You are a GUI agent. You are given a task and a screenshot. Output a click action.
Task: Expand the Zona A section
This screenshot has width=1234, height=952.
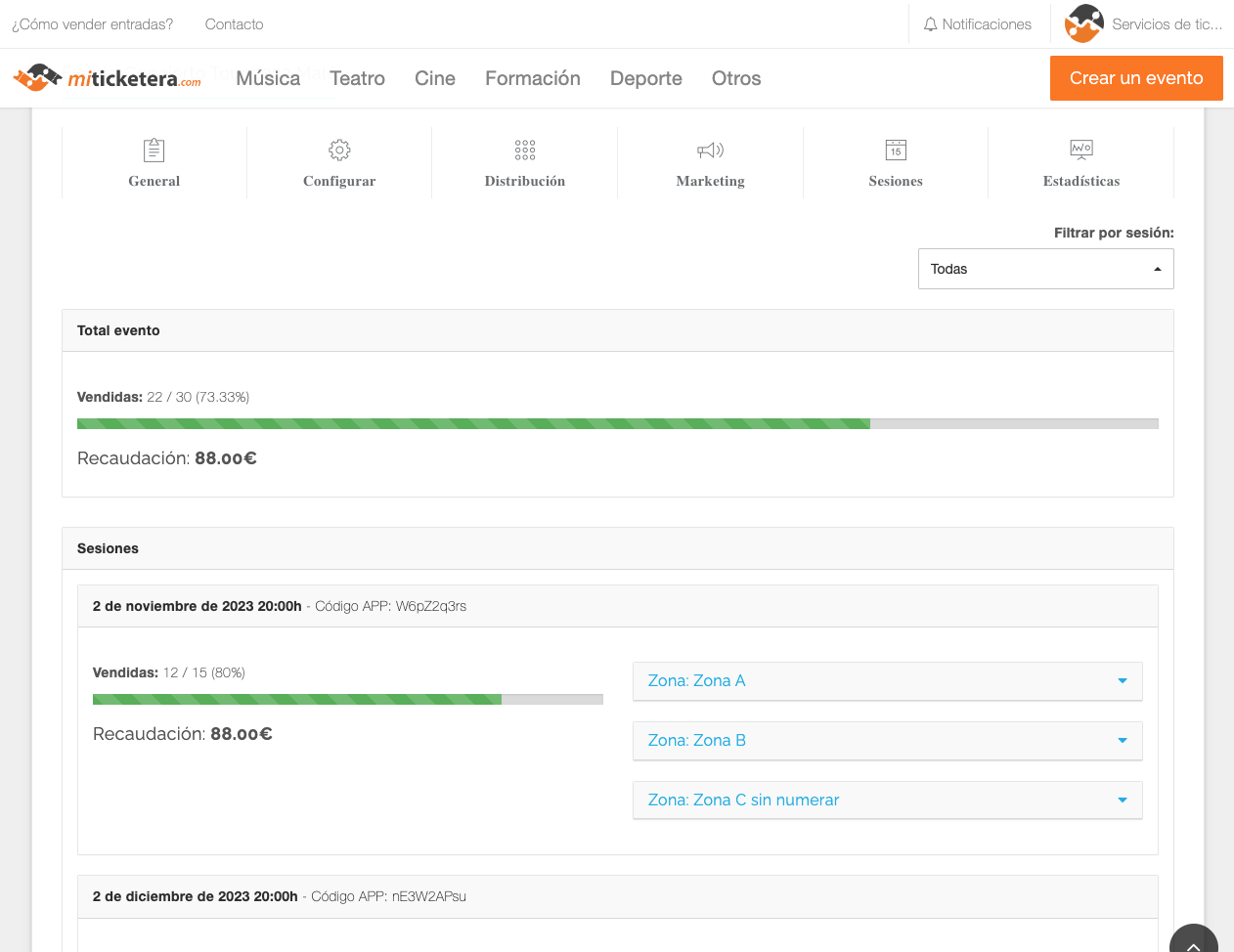(x=887, y=681)
